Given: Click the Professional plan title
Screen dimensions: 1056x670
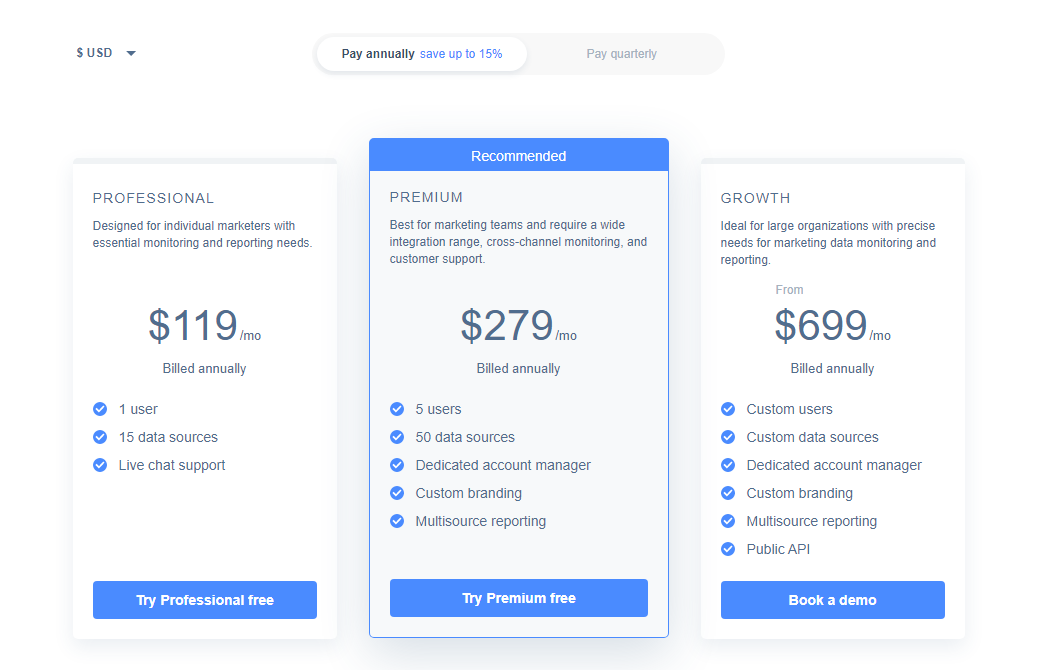Looking at the screenshot, I should click(x=154, y=198).
